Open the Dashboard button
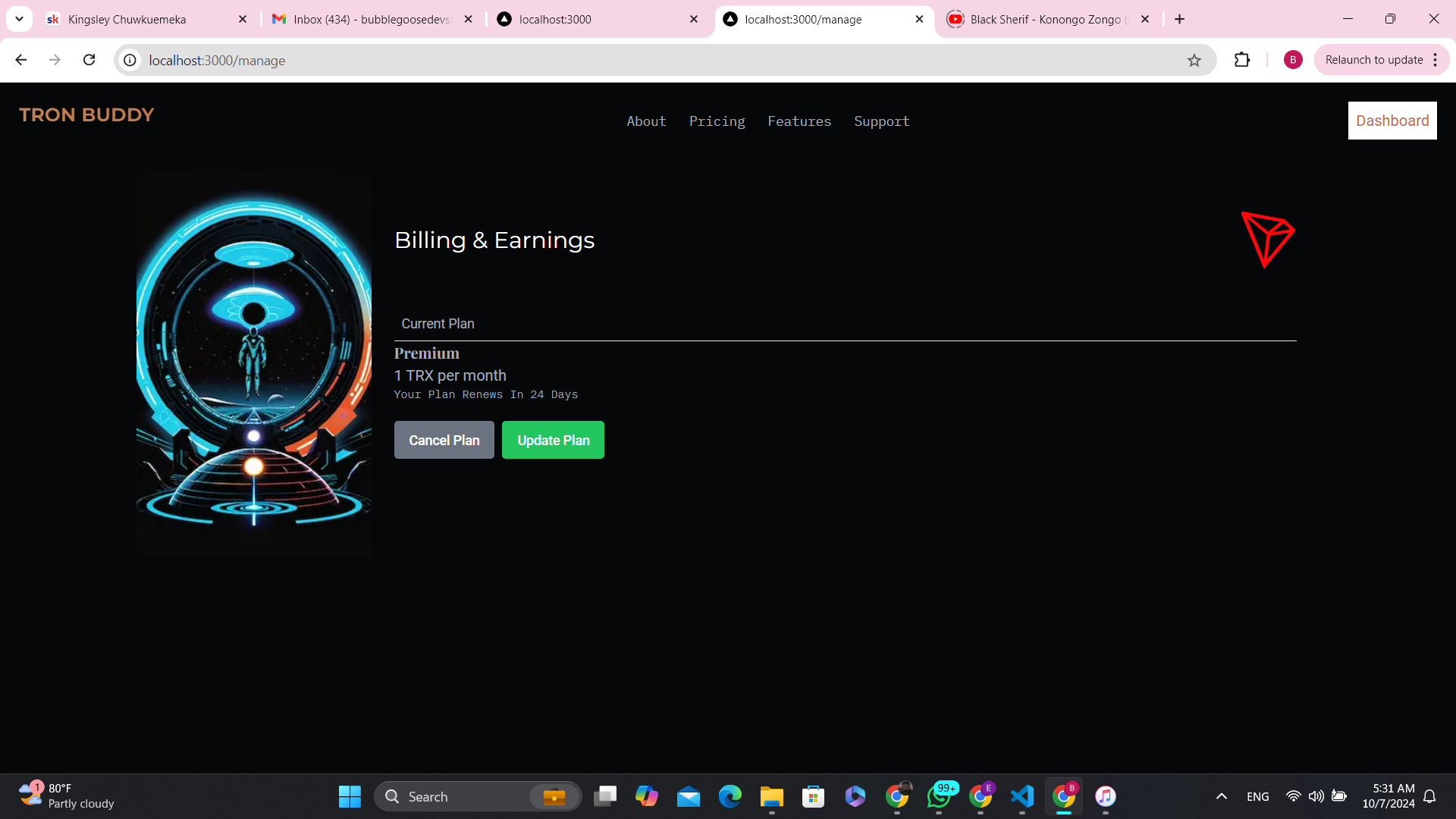The width and height of the screenshot is (1456, 819). pos(1392,121)
